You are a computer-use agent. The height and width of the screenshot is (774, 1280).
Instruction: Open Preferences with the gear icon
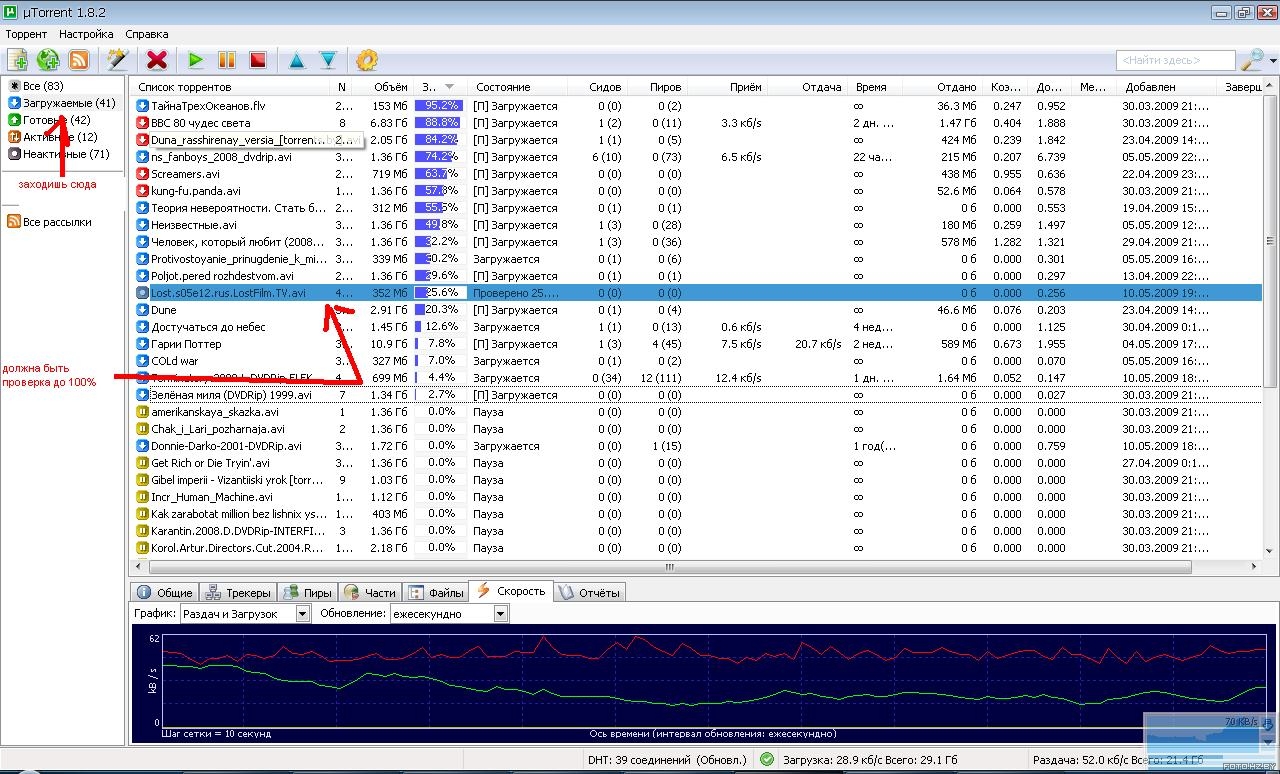coord(367,60)
